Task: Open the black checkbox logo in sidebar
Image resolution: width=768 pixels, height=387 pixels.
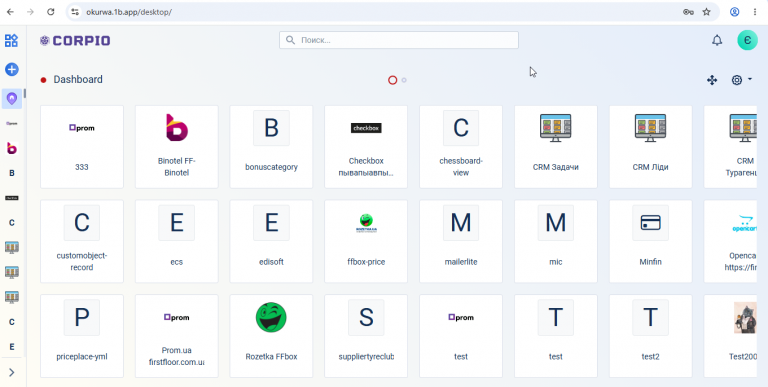Action: point(12,198)
